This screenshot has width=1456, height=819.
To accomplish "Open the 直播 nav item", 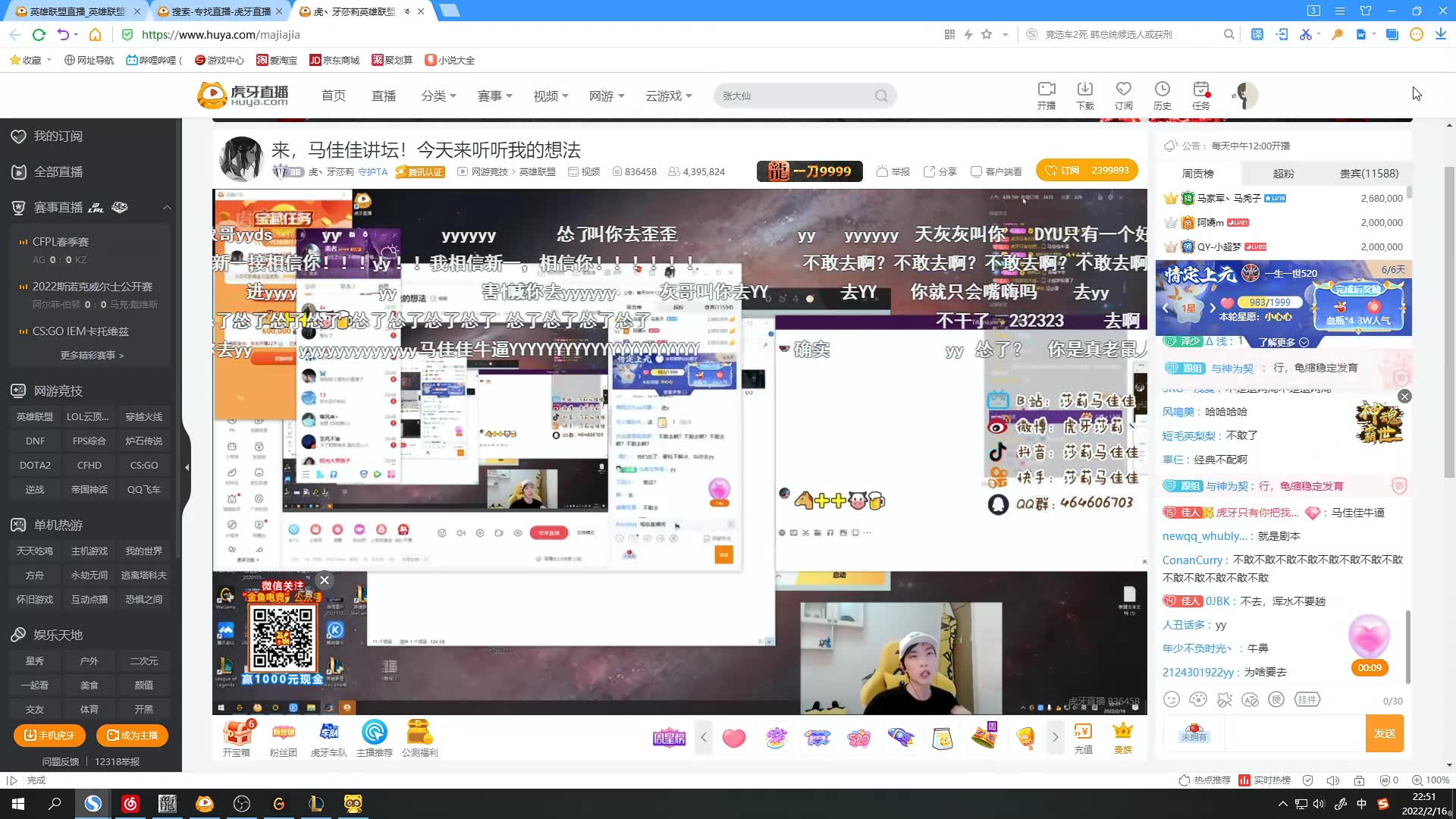I will pyautogui.click(x=384, y=96).
